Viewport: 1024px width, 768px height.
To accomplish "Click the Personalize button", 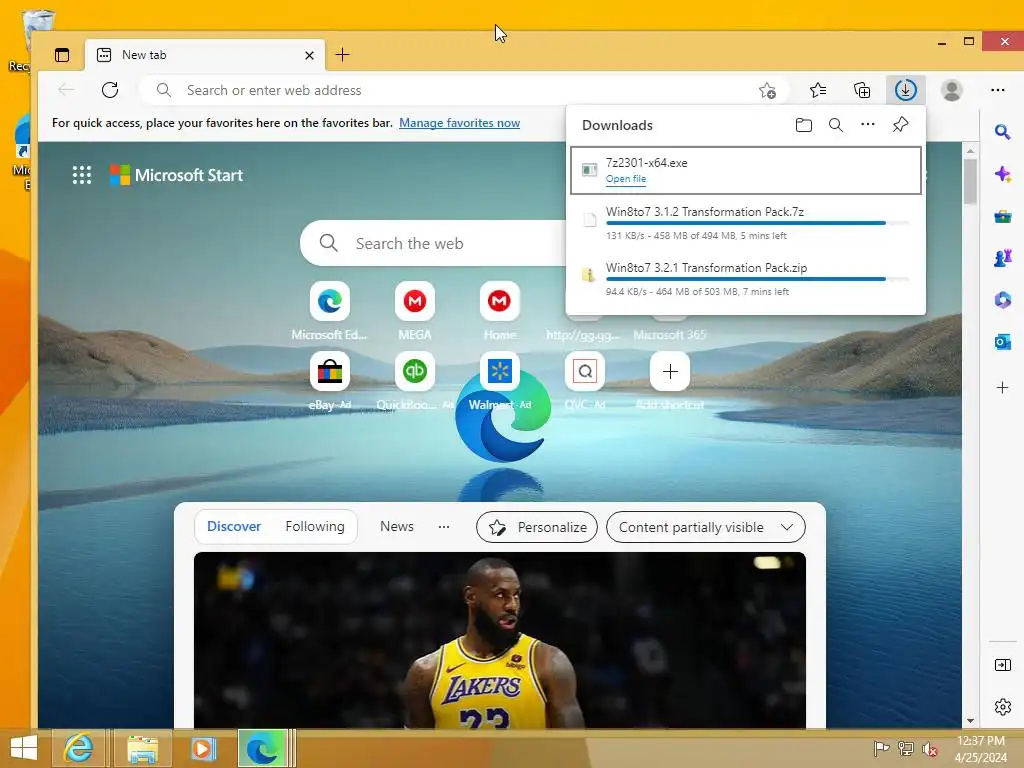I will (537, 527).
